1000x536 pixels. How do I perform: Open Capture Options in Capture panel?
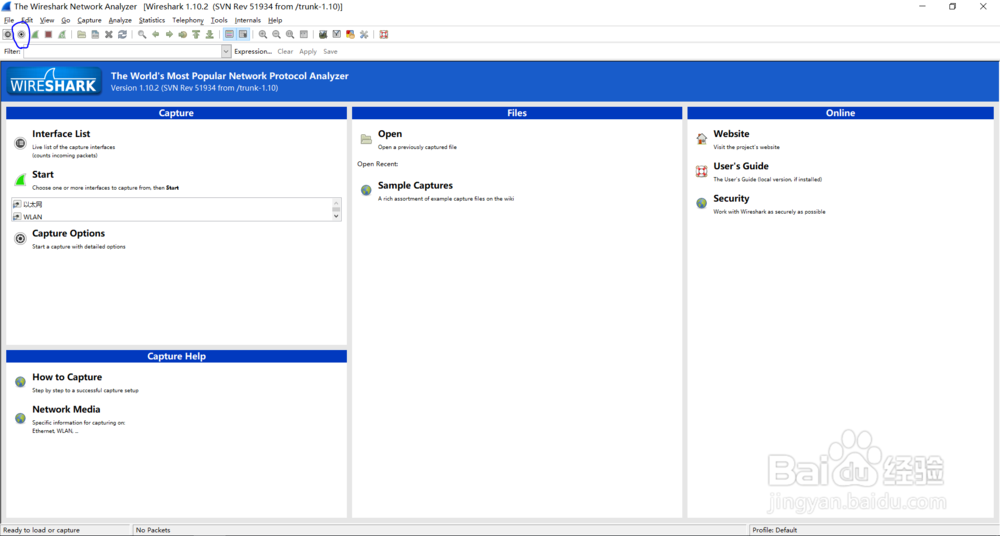(x=68, y=234)
